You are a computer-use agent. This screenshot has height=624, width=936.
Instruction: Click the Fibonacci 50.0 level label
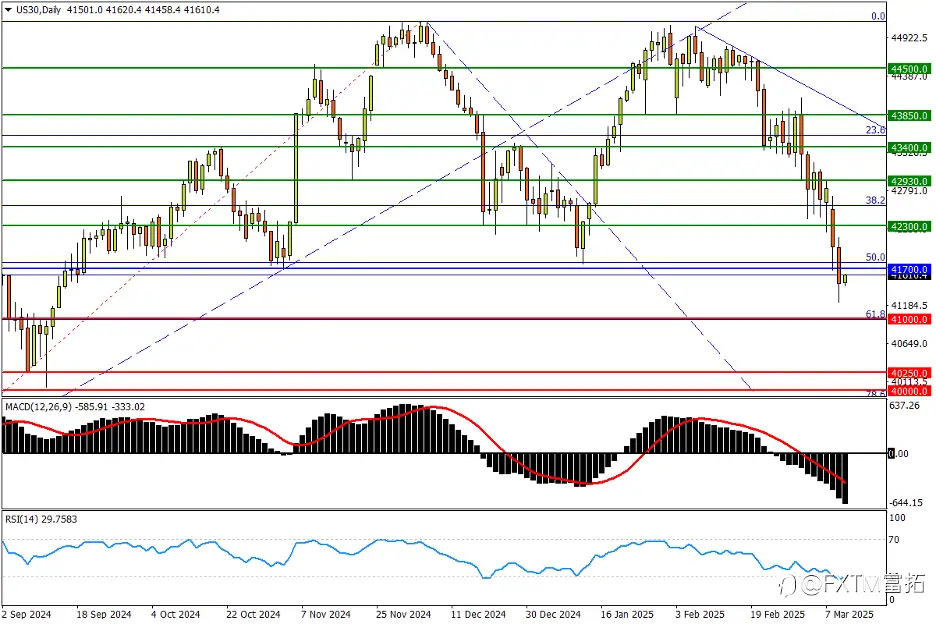point(876,257)
